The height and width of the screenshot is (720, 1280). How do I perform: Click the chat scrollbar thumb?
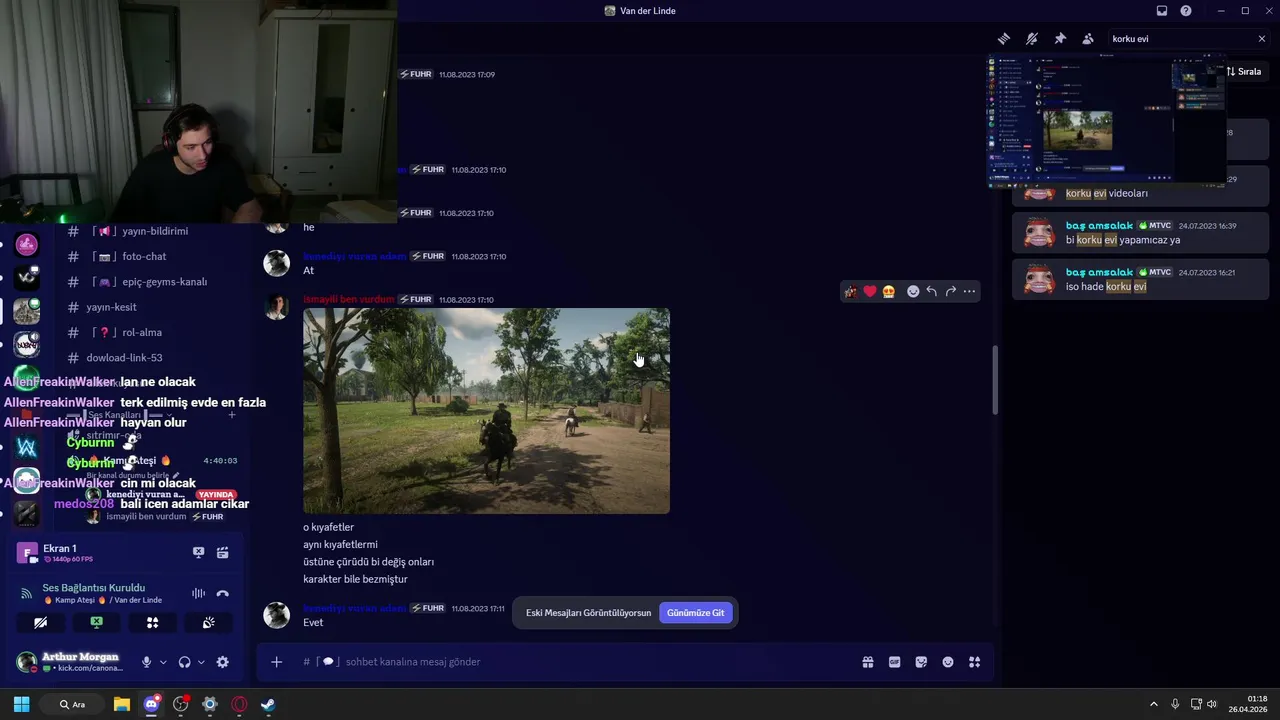pyautogui.click(x=994, y=380)
